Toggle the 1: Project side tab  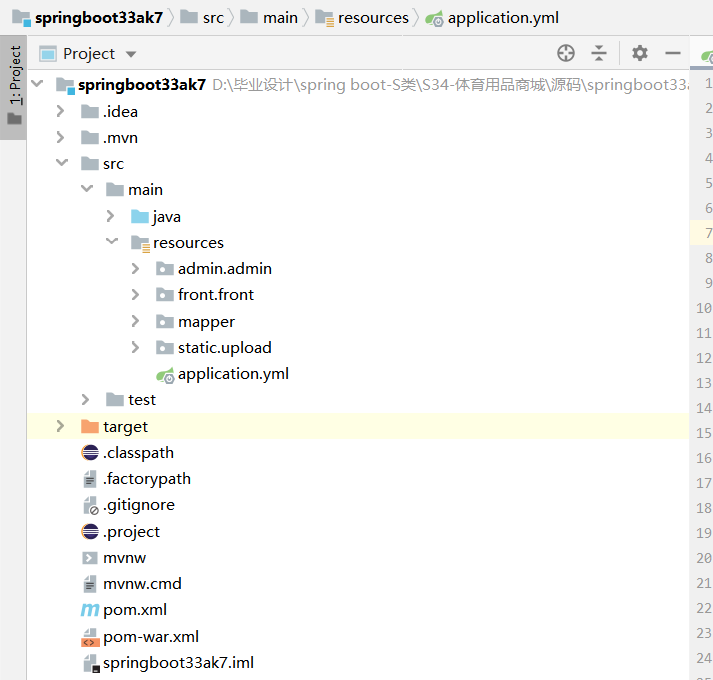click(x=14, y=85)
